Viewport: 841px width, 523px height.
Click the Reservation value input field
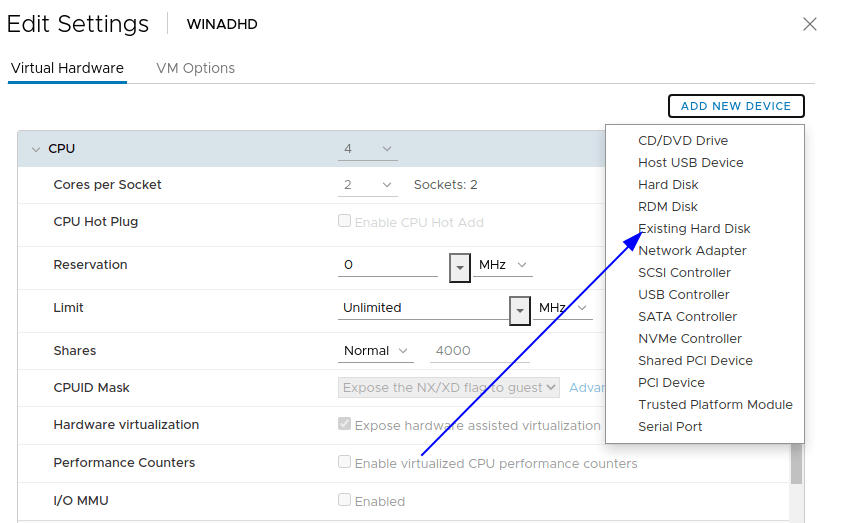388,265
